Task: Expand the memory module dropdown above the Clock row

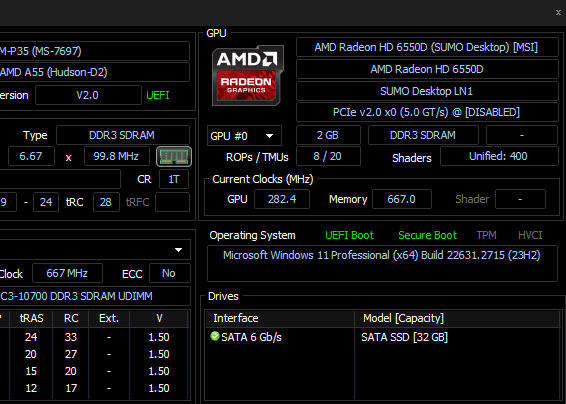Action: pos(178,250)
